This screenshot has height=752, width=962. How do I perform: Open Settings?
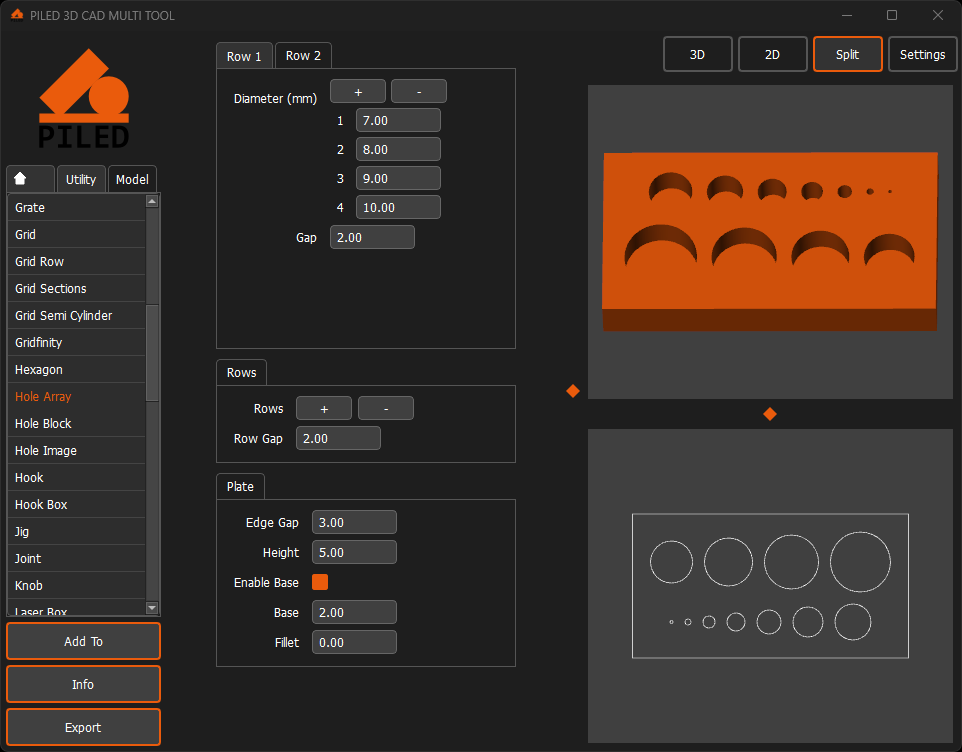[922, 54]
